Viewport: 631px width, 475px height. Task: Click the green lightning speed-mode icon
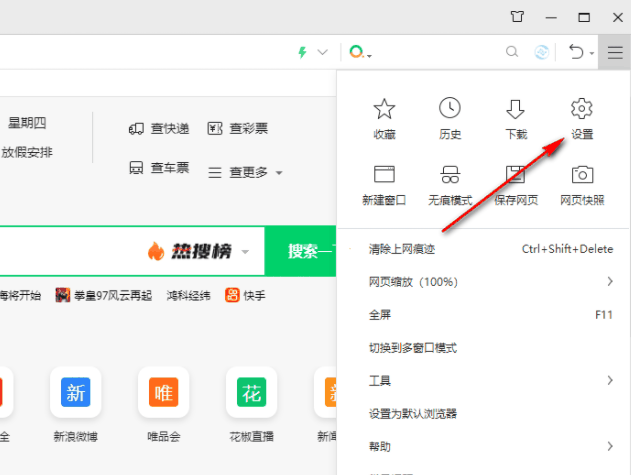(x=302, y=52)
